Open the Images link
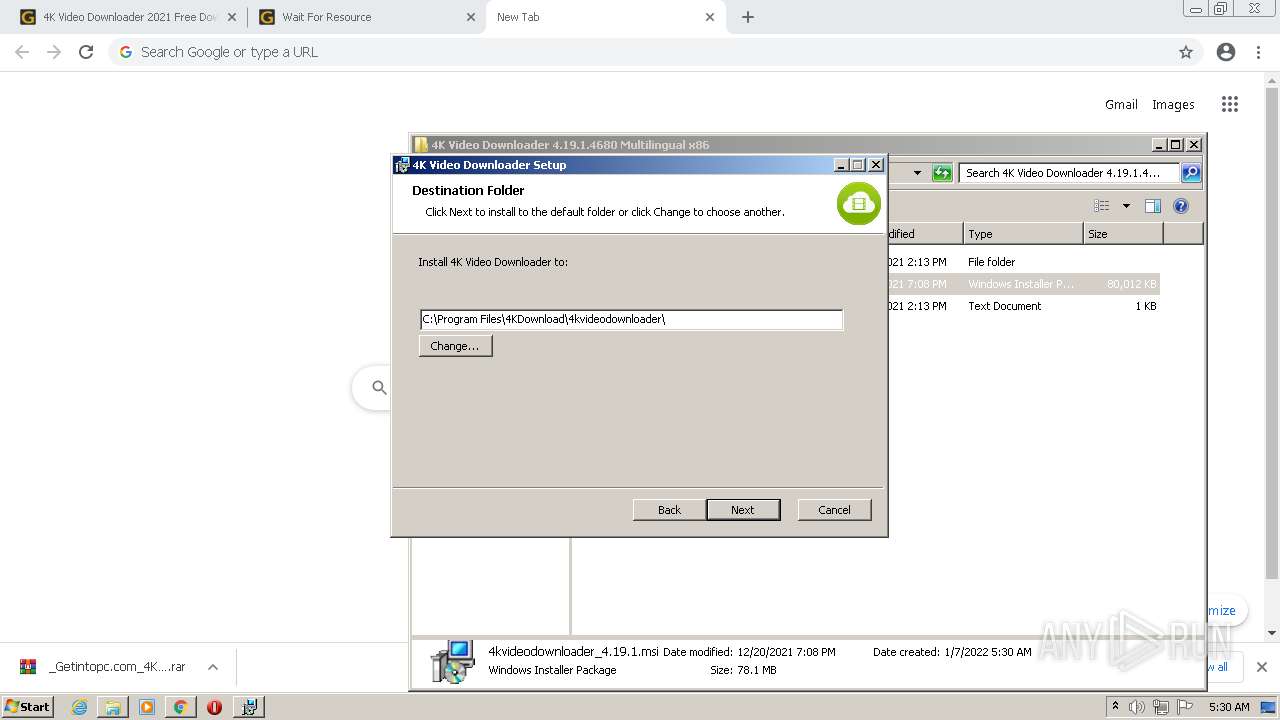The image size is (1280, 720). [1173, 104]
